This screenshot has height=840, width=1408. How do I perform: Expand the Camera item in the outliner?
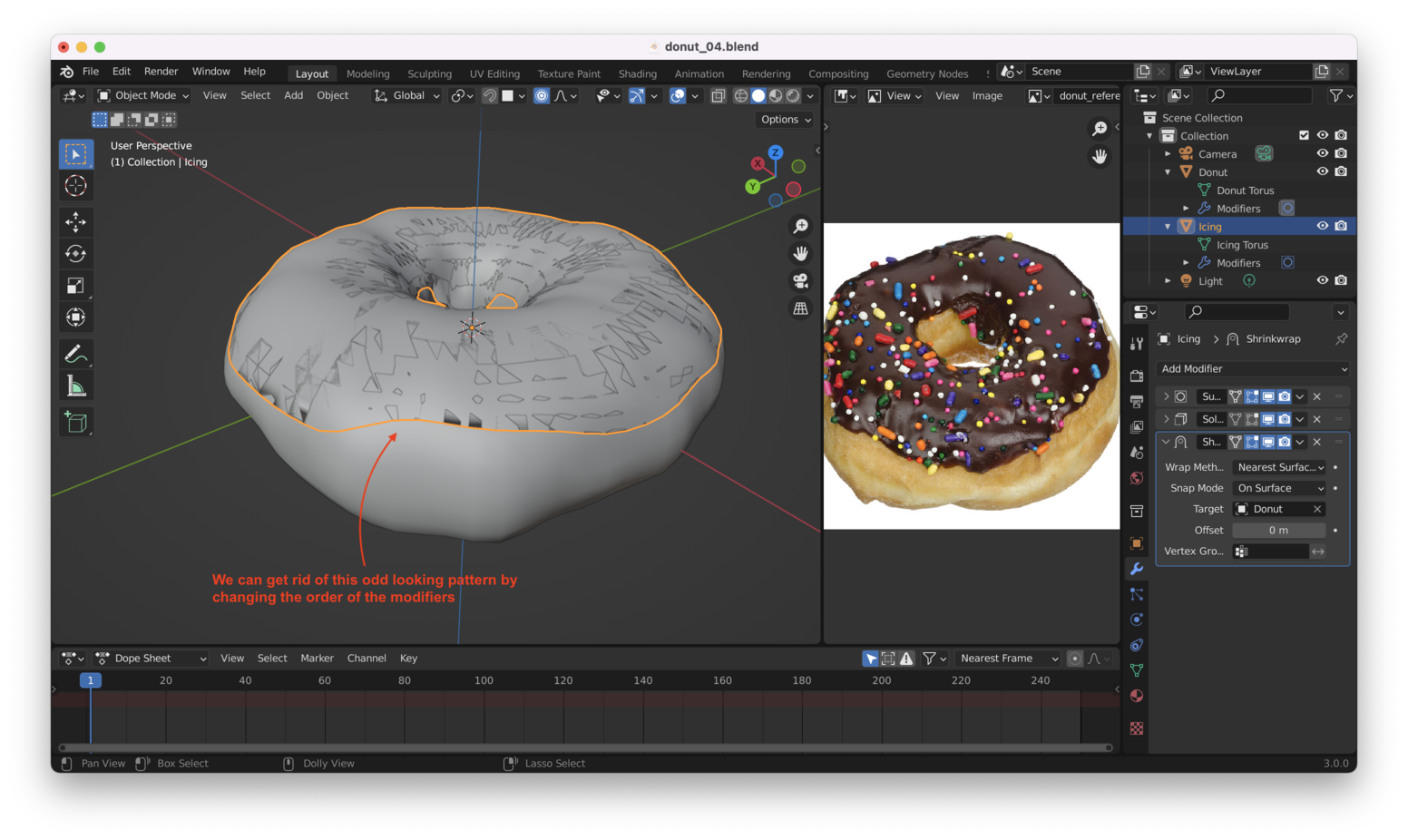(1168, 154)
